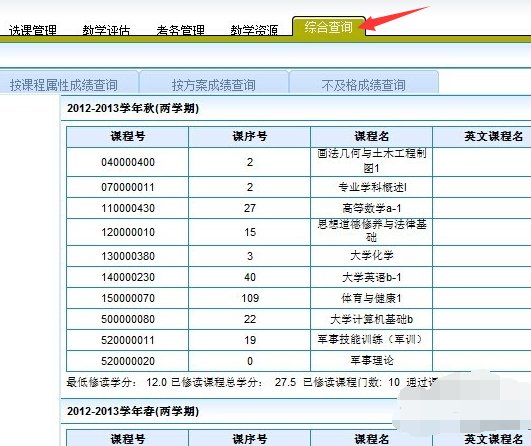The width and height of the screenshot is (531, 446).
Task: Click sequence number 3 for 大学化学
Action: point(250,256)
